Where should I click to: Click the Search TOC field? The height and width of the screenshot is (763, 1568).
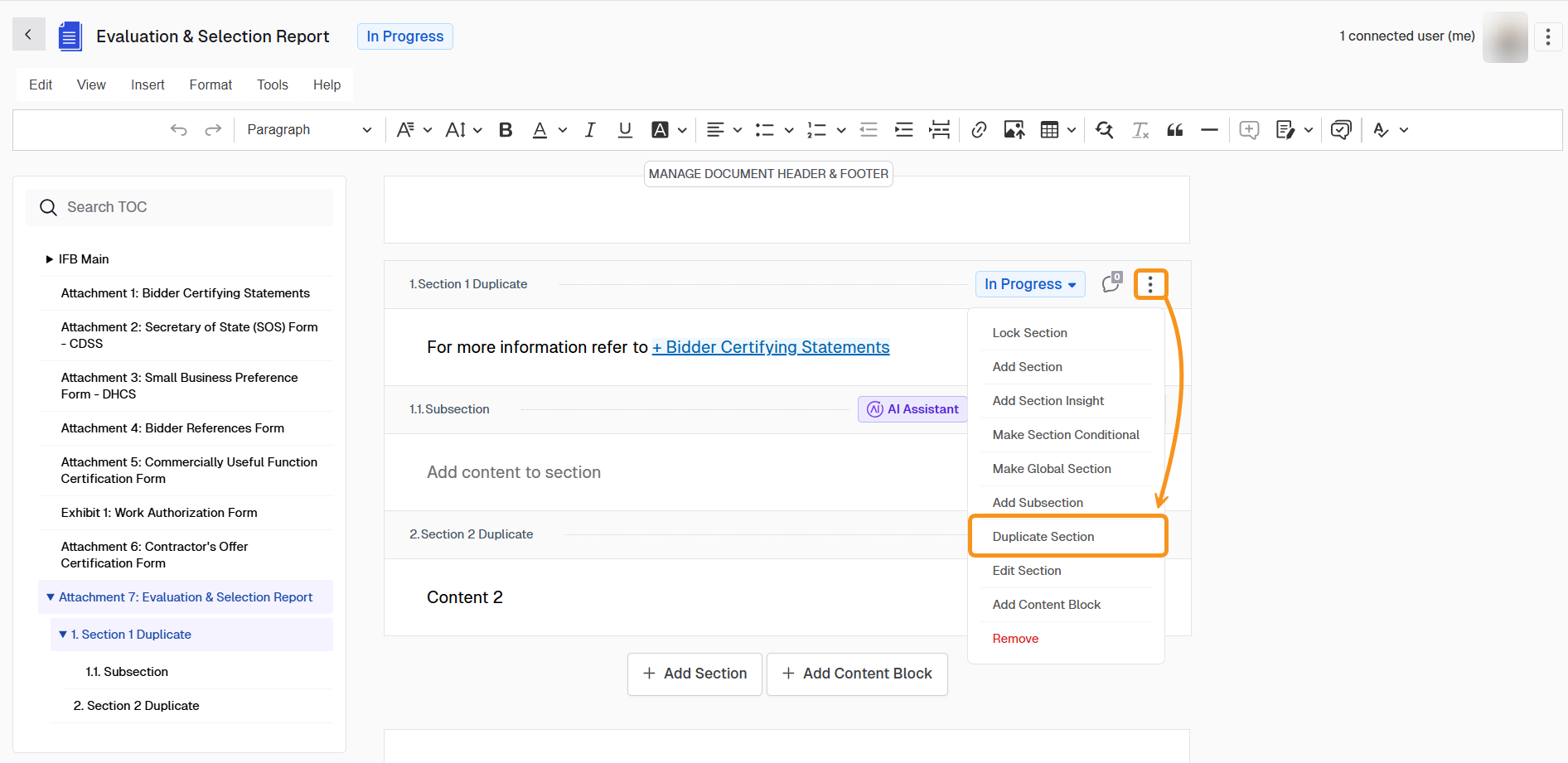[x=180, y=207]
